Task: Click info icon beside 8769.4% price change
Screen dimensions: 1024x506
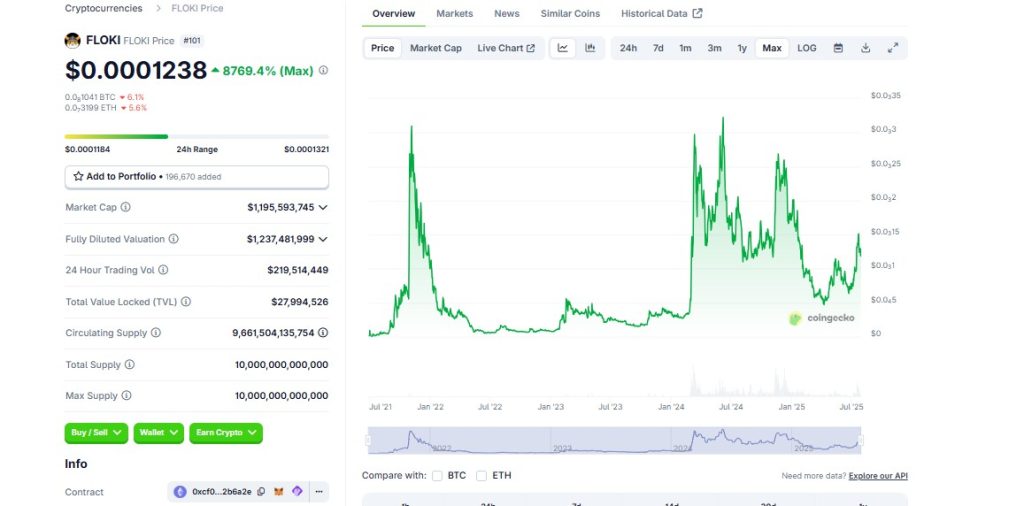Action: tap(323, 71)
